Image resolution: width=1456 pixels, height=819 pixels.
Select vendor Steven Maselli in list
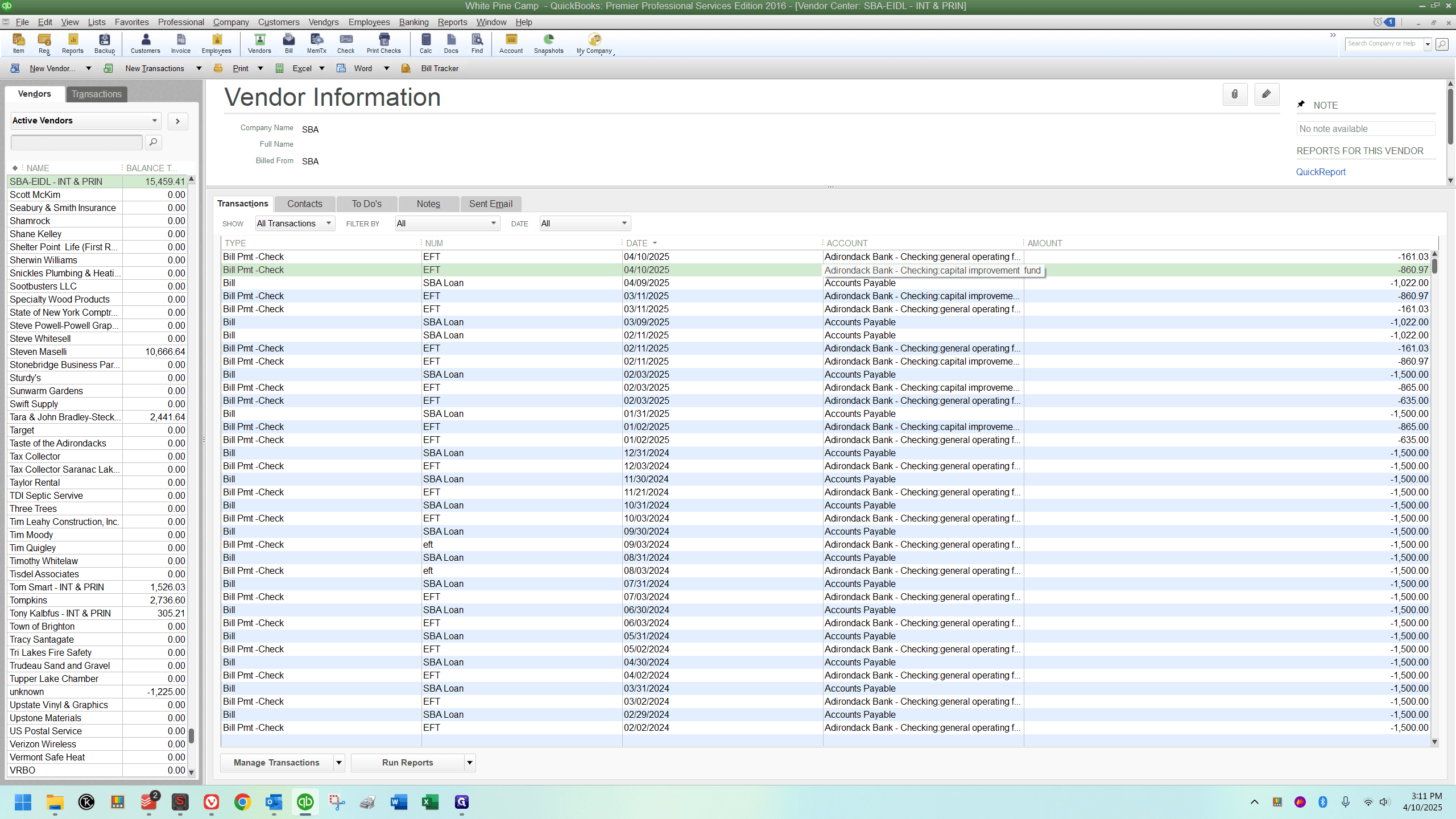97,351
